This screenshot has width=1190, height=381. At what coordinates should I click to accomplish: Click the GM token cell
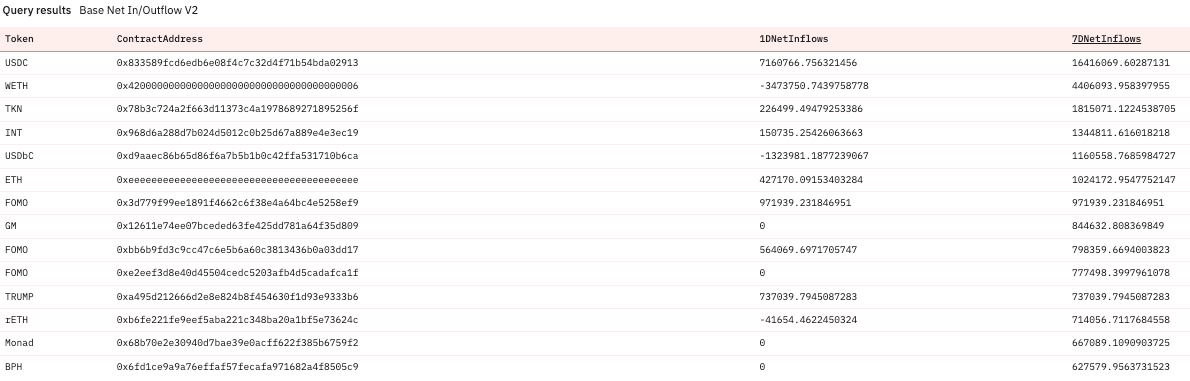coord(11,225)
